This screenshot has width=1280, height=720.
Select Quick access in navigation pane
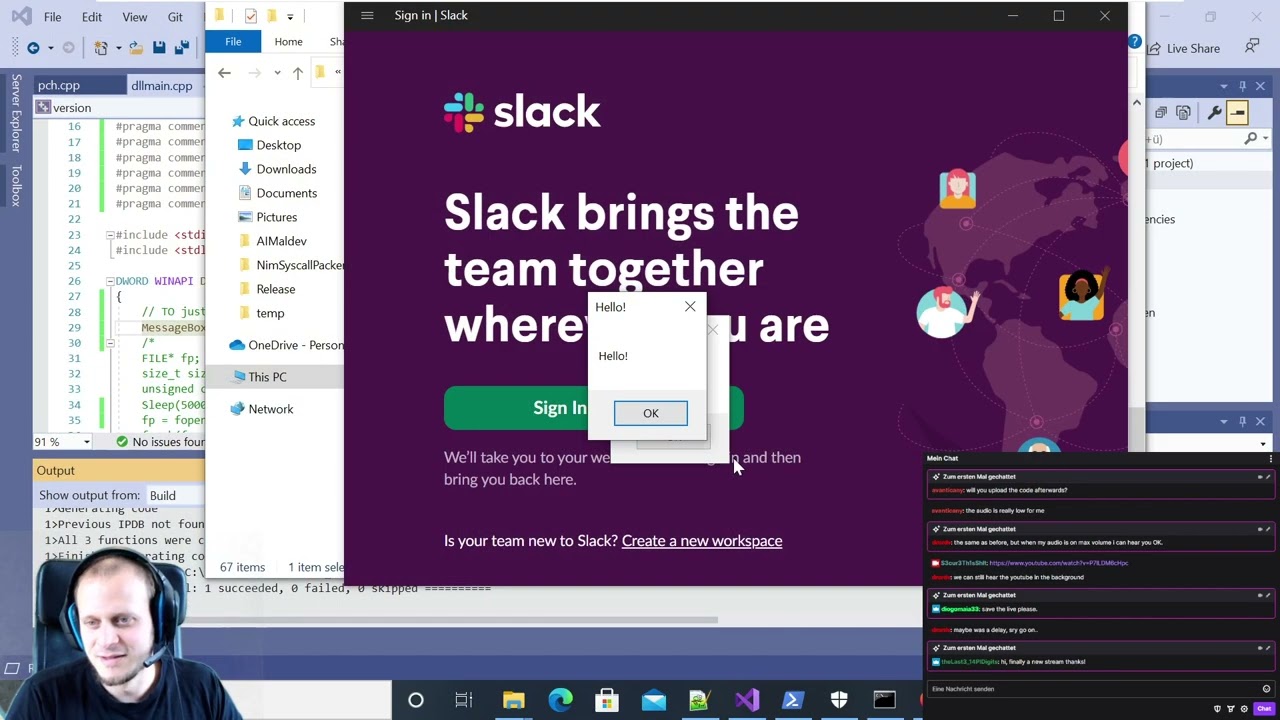pos(271,121)
